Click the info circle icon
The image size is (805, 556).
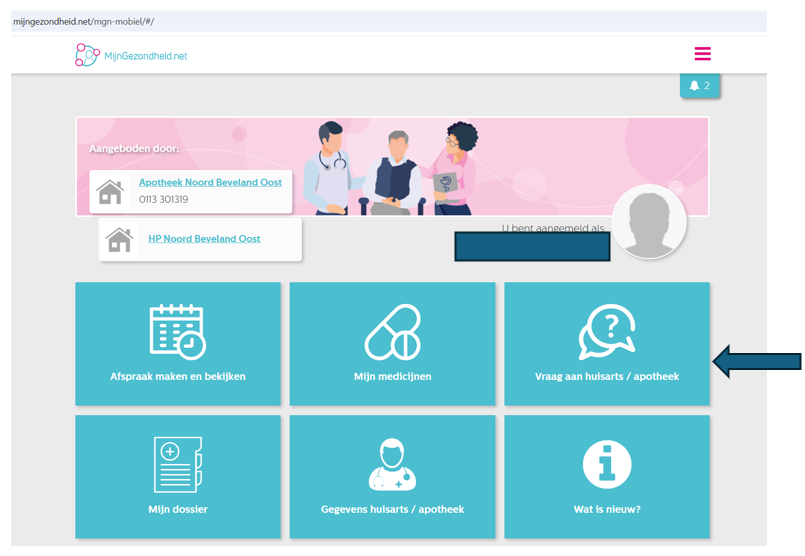pos(606,464)
